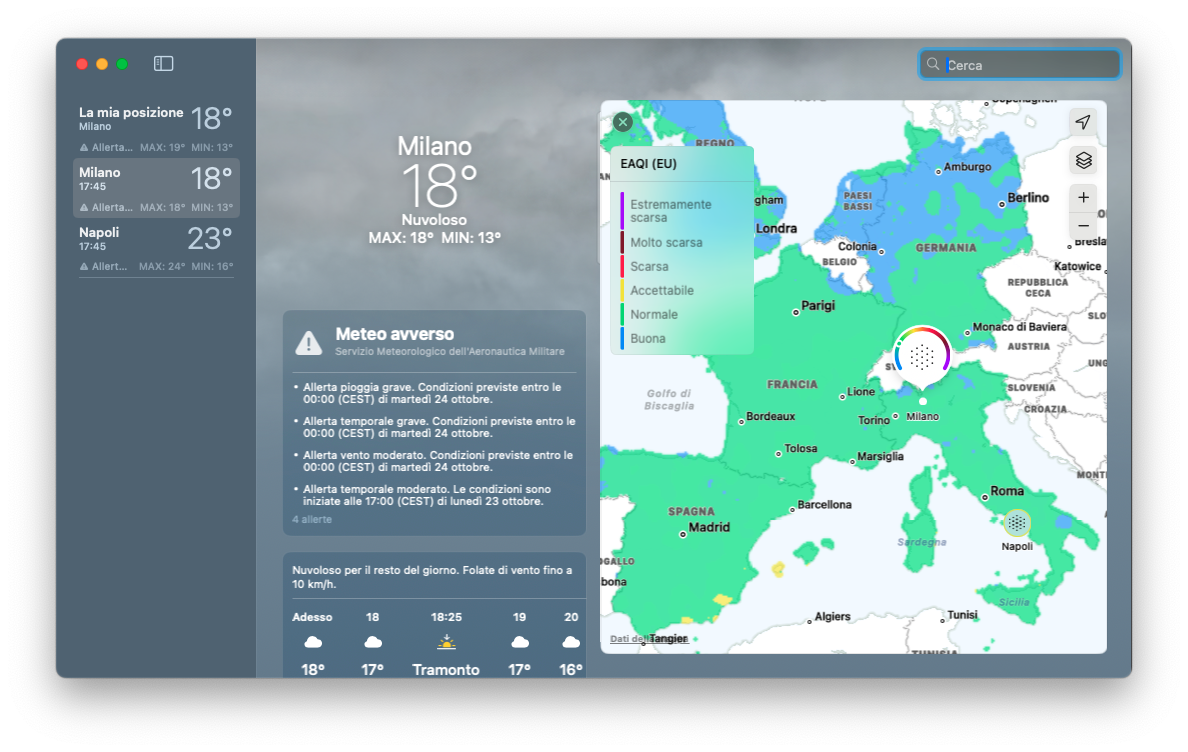The image size is (1188, 752).
Task: Click the Adesso hourly cloud icon
Action: tap(313, 642)
